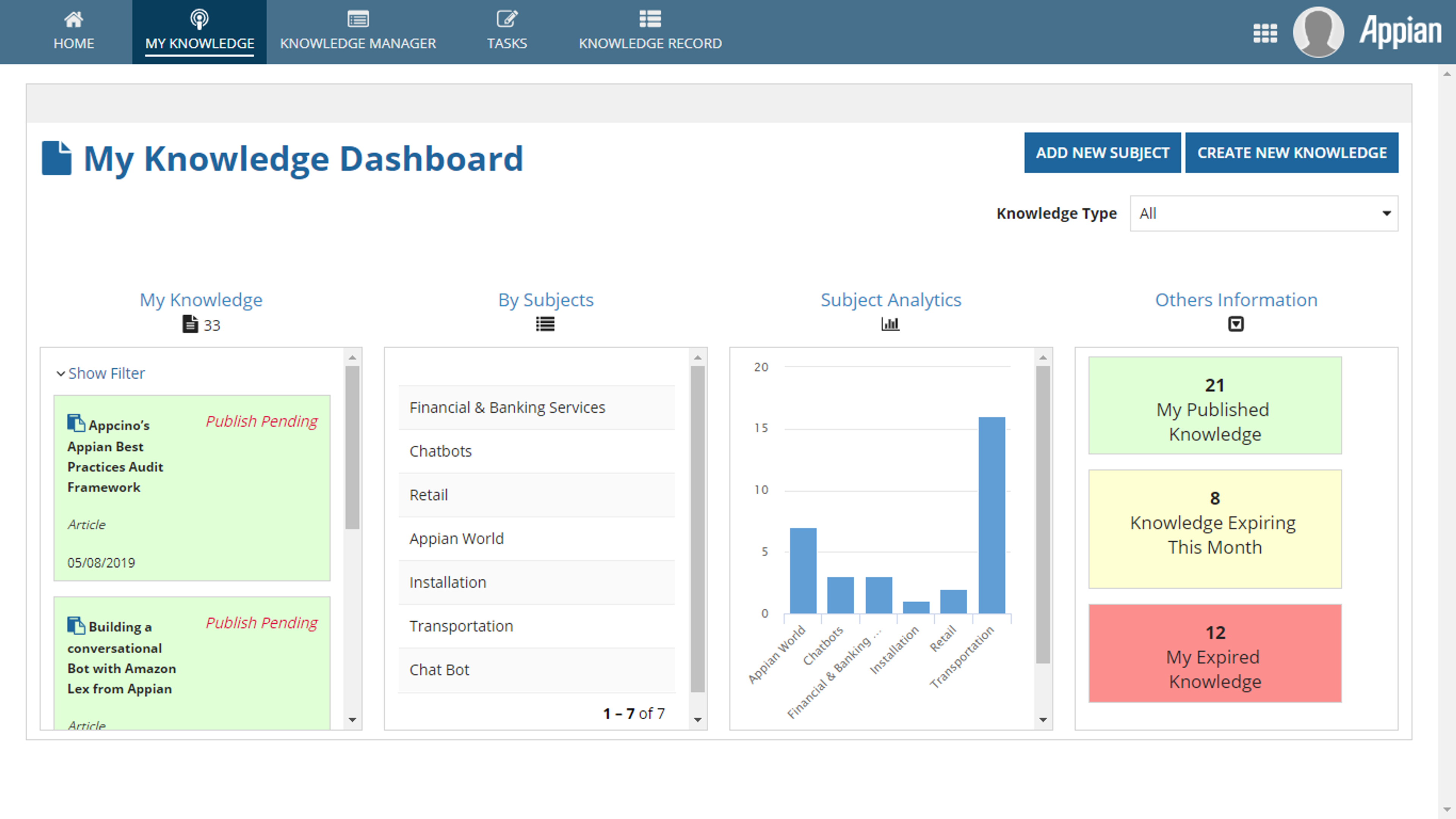The image size is (1456, 819).
Task: Click the document icon beside dashboard title
Action: pyautogui.click(x=56, y=158)
